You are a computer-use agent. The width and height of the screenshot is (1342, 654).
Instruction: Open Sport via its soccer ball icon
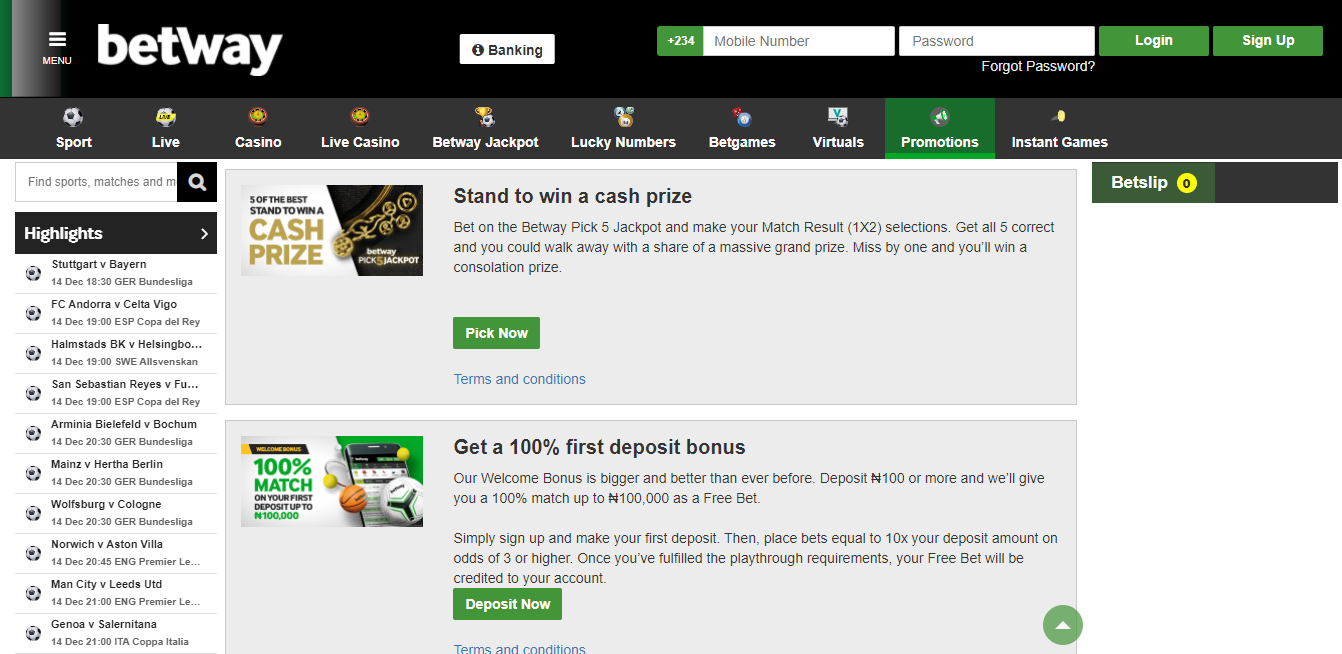[x=73, y=117]
